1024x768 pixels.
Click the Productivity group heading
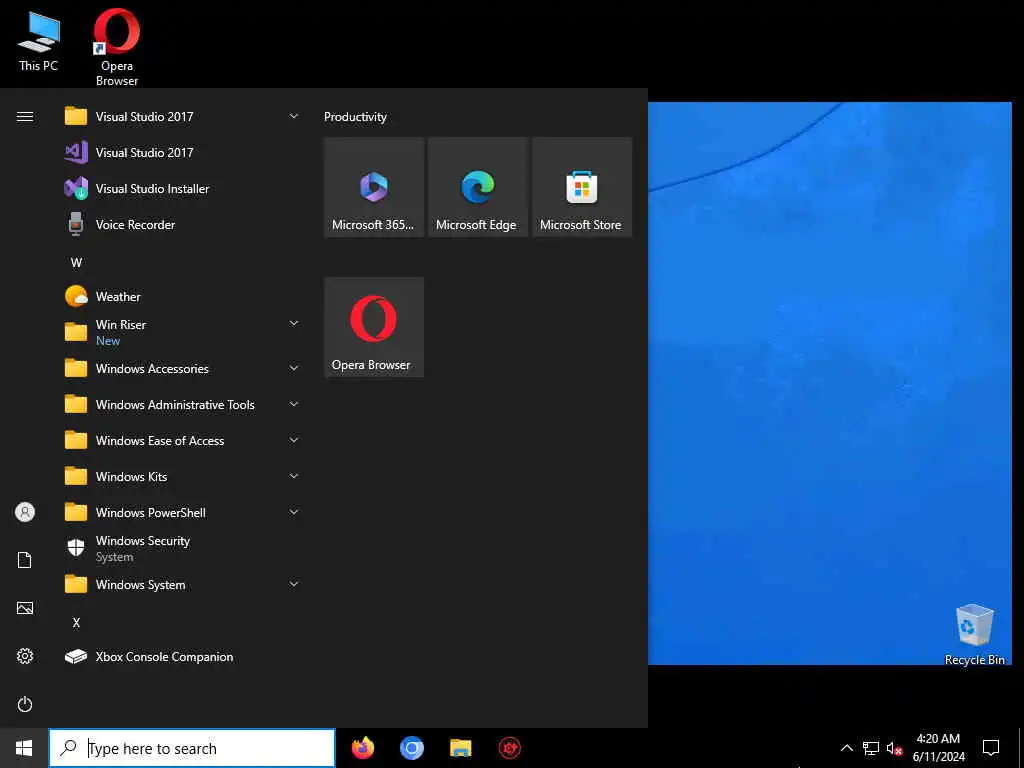(x=355, y=116)
